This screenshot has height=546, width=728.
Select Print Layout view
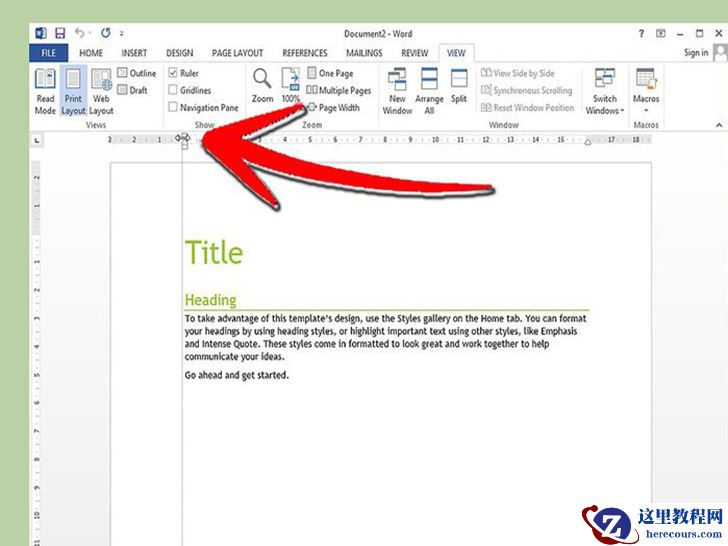click(x=73, y=91)
